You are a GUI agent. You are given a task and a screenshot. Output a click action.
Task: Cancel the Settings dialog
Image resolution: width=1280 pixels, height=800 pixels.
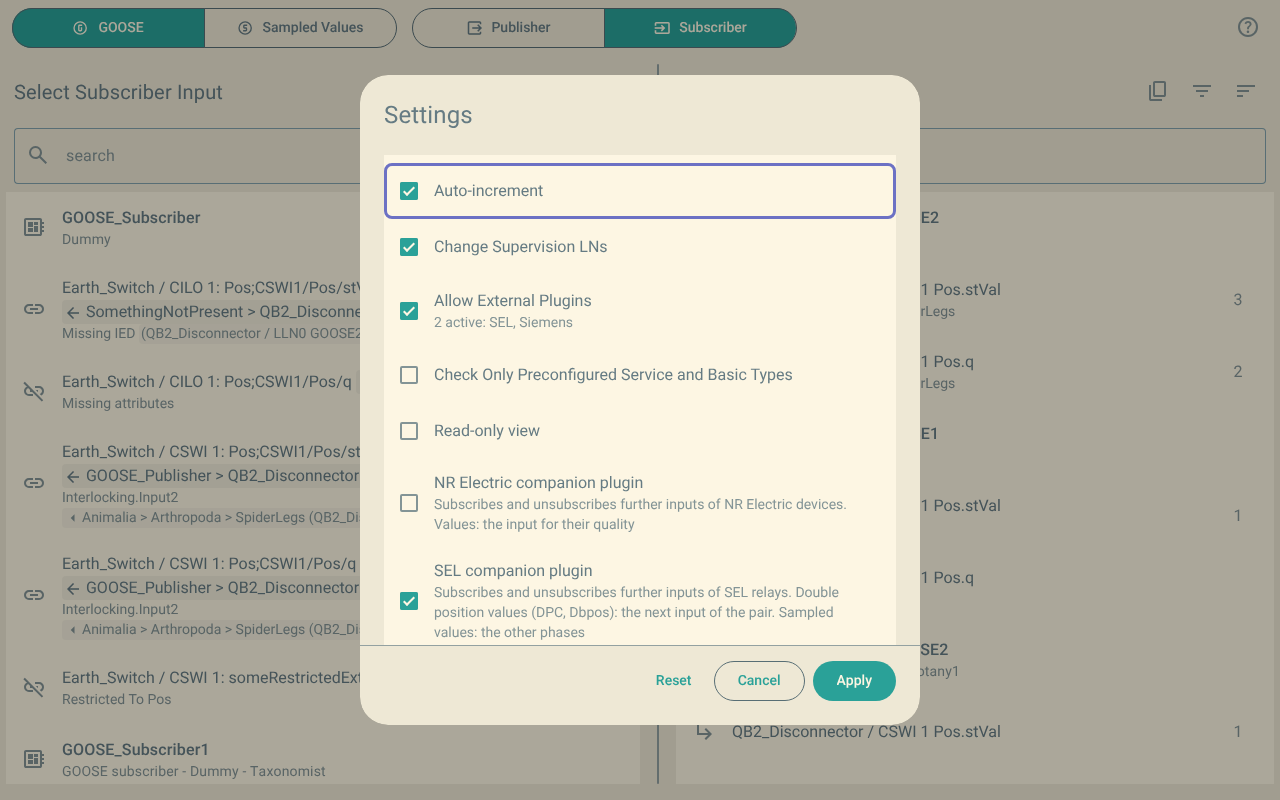759,680
